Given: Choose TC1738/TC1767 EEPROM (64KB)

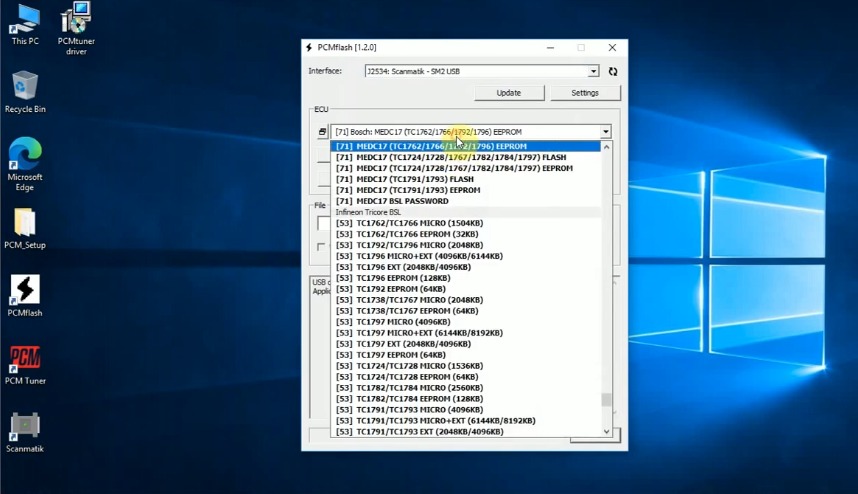Looking at the screenshot, I should tap(465, 311).
